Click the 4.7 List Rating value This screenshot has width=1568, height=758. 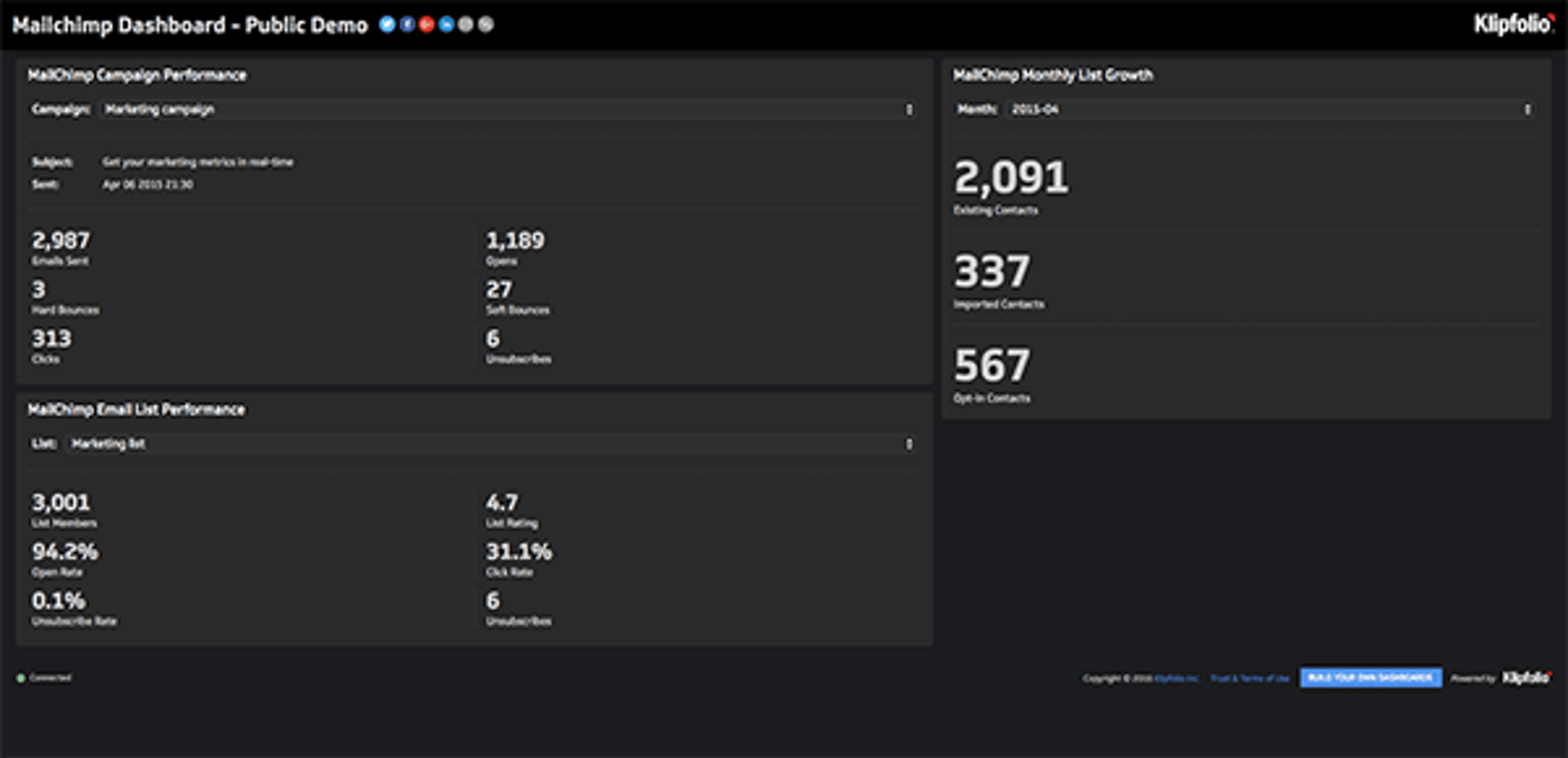(x=501, y=502)
